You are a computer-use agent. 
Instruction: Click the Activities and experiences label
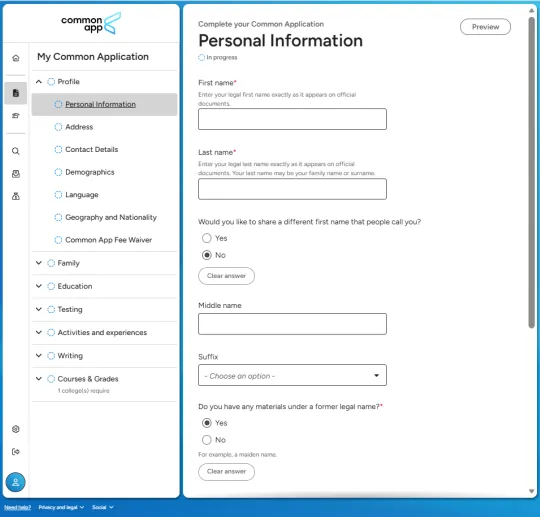coord(102,332)
